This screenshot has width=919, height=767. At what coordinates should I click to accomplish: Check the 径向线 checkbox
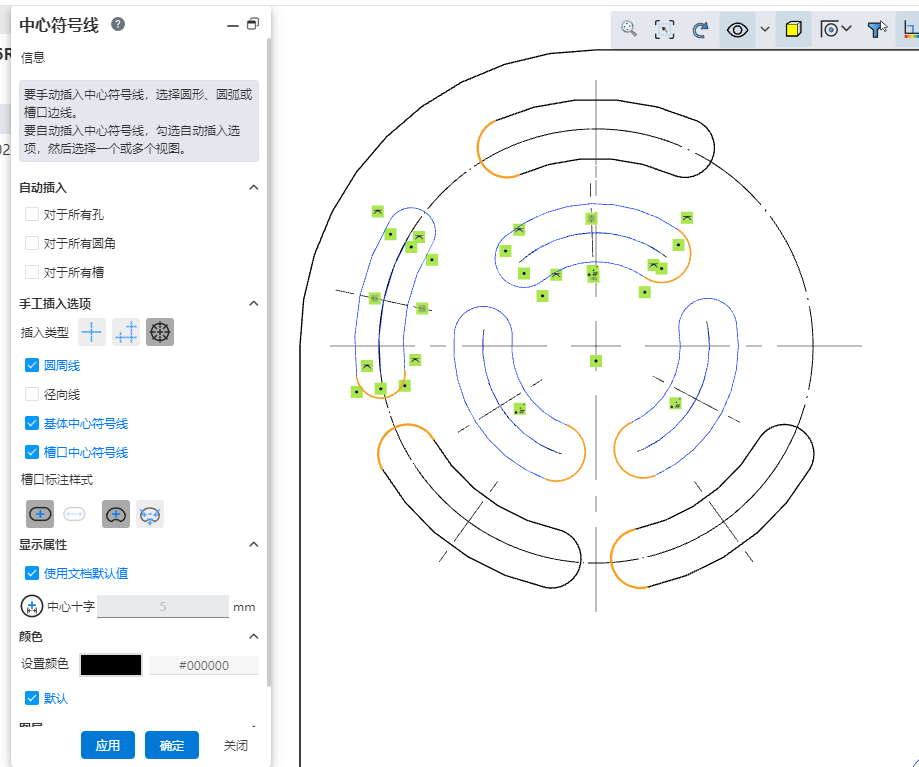point(32,395)
